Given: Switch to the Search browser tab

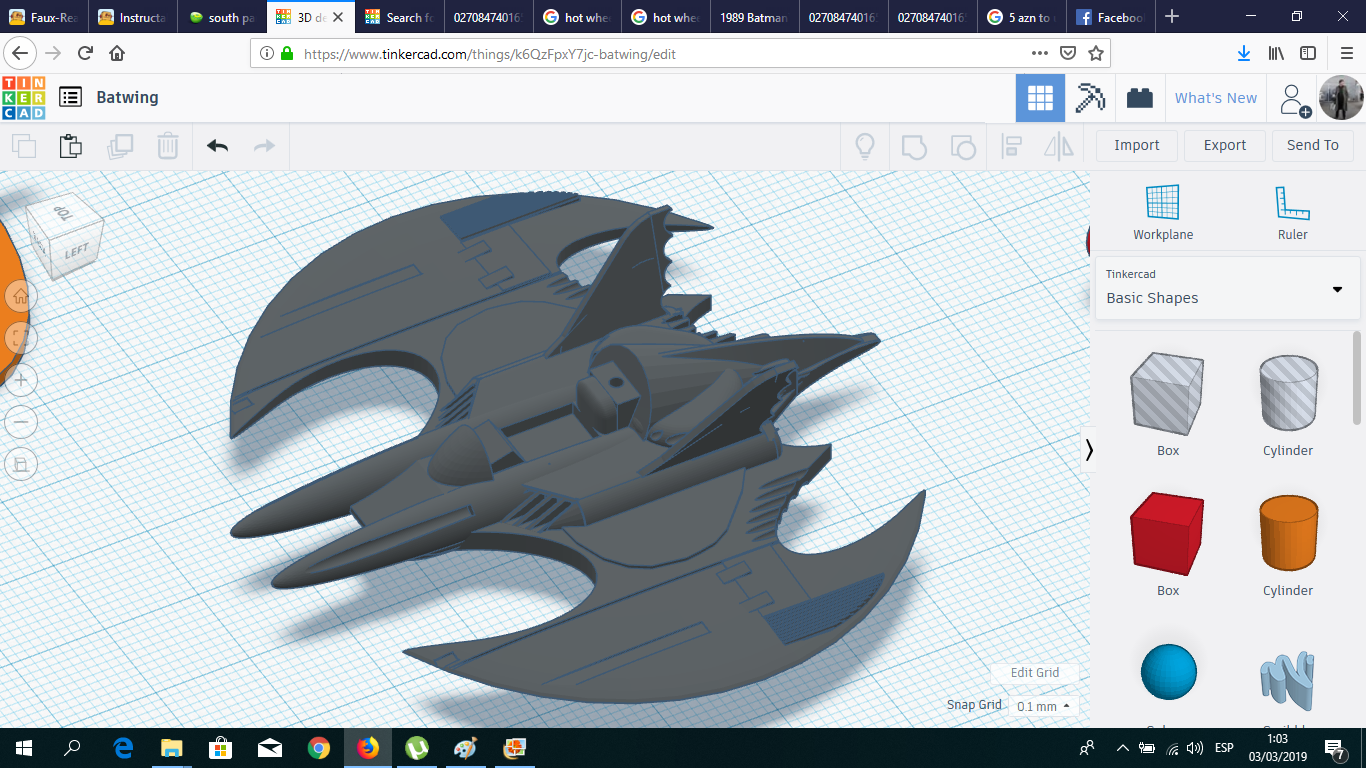Looking at the screenshot, I should pyautogui.click(x=401, y=17).
